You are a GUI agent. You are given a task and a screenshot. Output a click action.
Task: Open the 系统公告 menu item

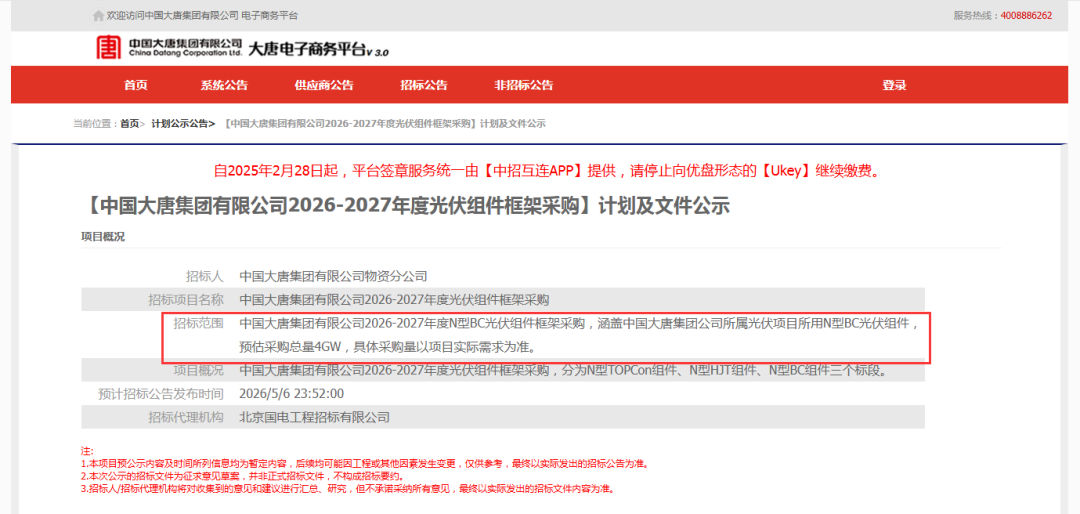(x=224, y=85)
